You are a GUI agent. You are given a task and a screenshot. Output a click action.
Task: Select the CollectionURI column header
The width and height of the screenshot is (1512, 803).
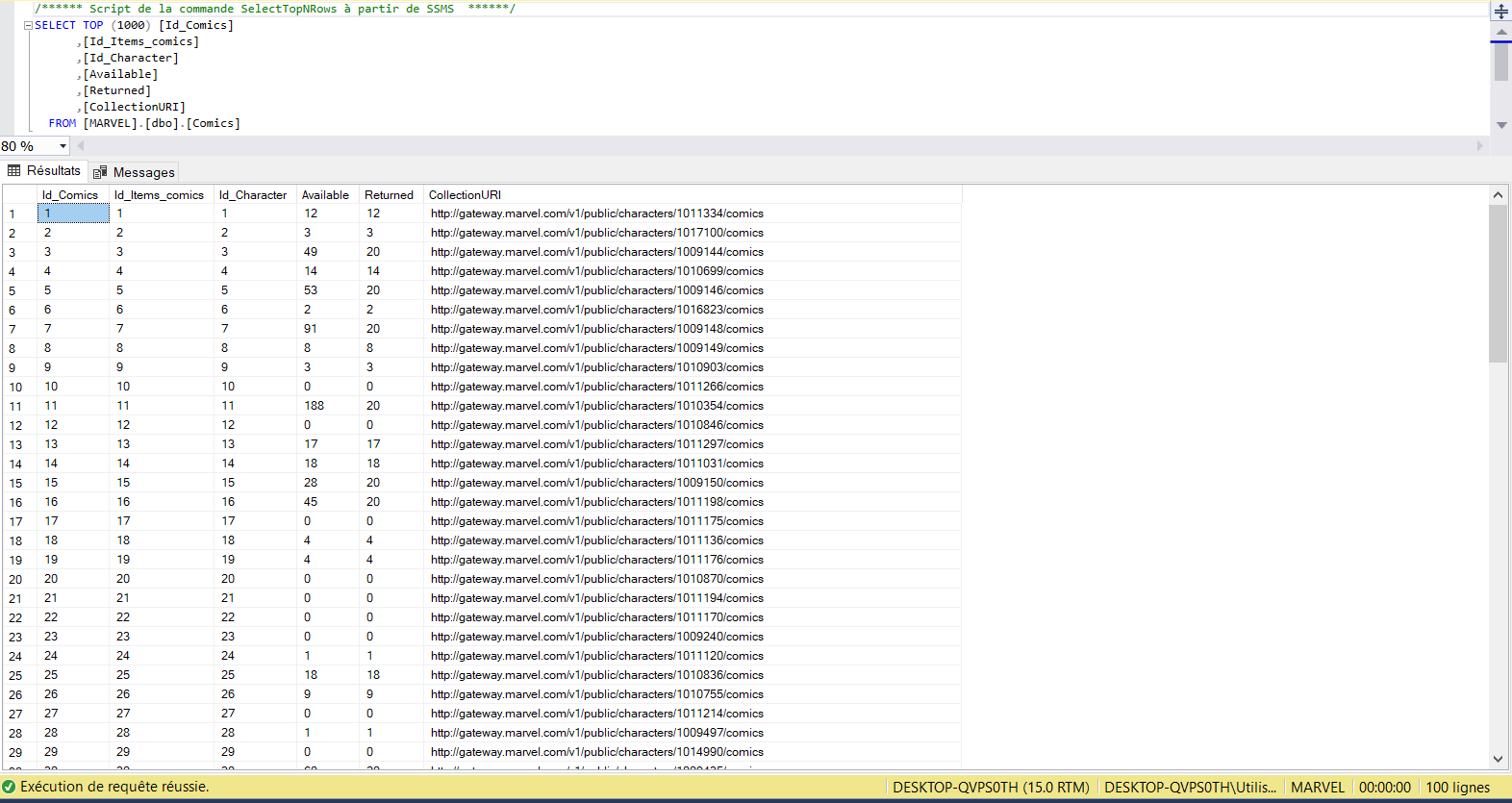693,195
